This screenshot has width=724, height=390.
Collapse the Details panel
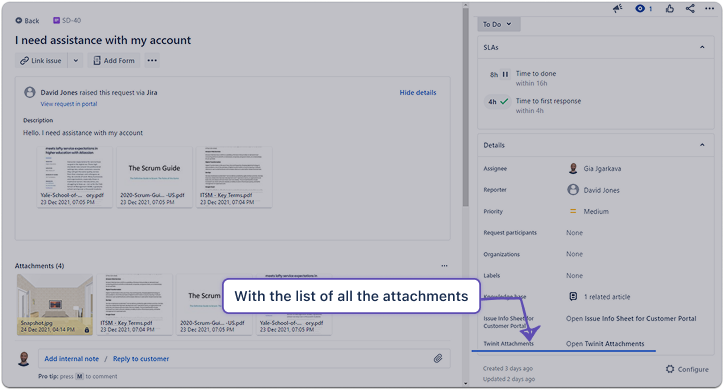pyautogui.click(x=702, y=145)
